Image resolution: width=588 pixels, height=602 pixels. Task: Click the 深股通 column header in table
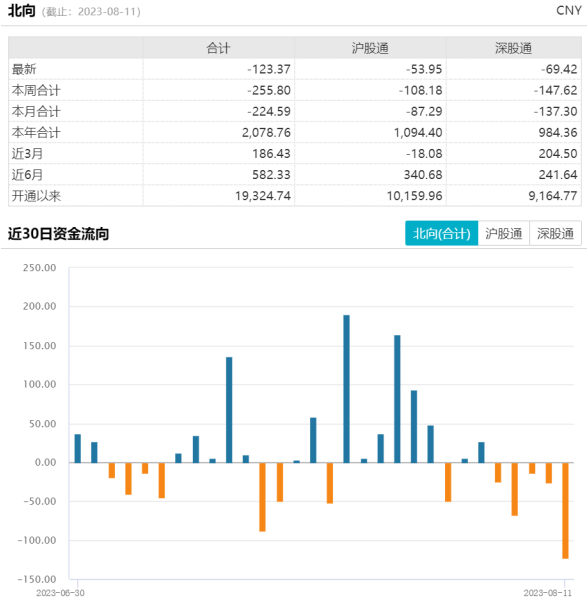[x=514, y=48]
